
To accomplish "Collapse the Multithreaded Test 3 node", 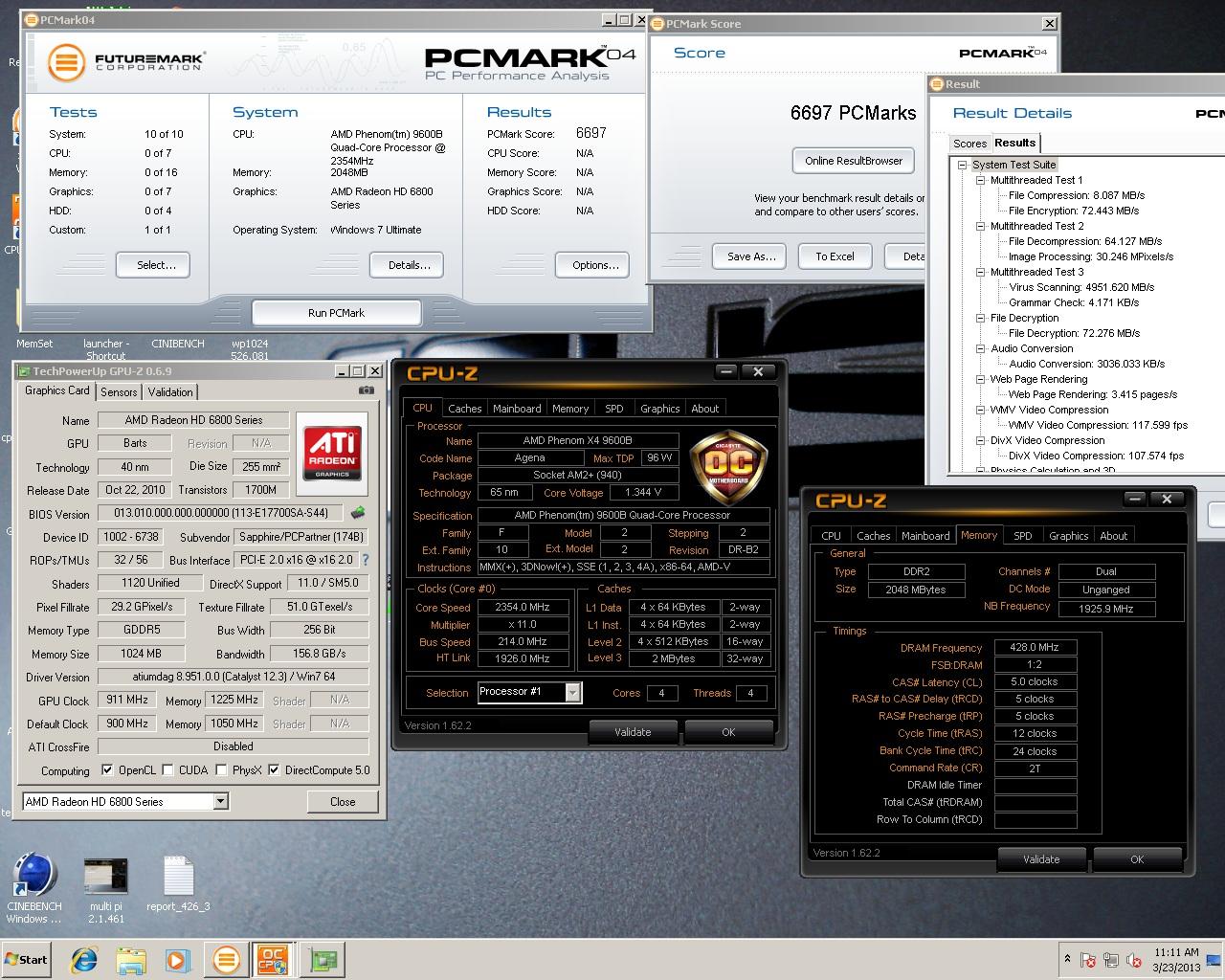I will (981, 272).
